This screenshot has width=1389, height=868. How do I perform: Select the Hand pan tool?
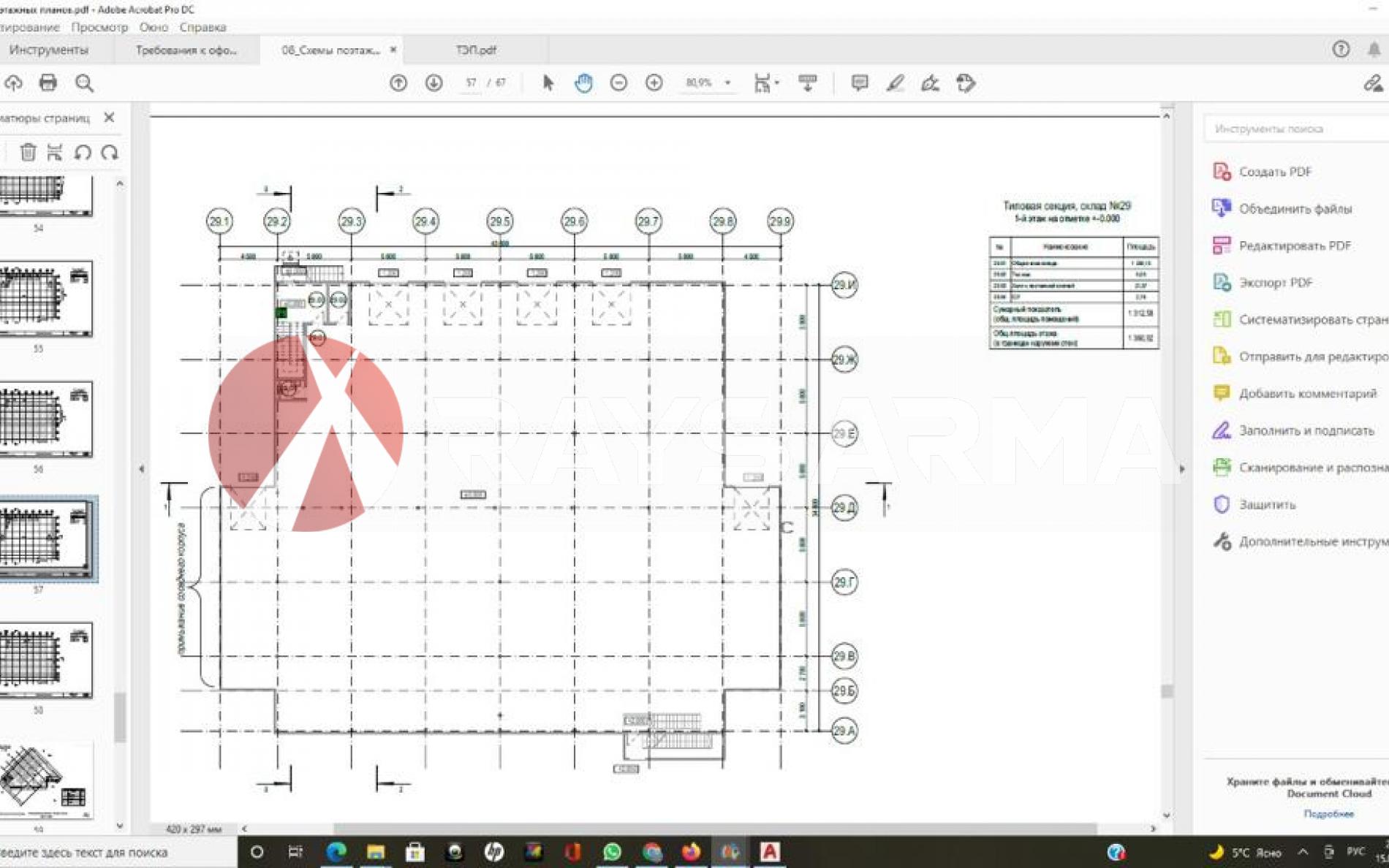click(583, 83)
